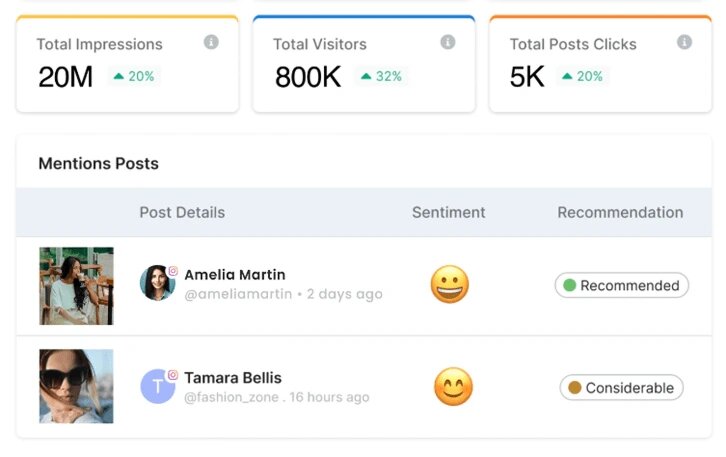Viewport: 726px width, 457px height.
Task: Open the Tamara Bellis "T" avatar
Action: point(157,387)
